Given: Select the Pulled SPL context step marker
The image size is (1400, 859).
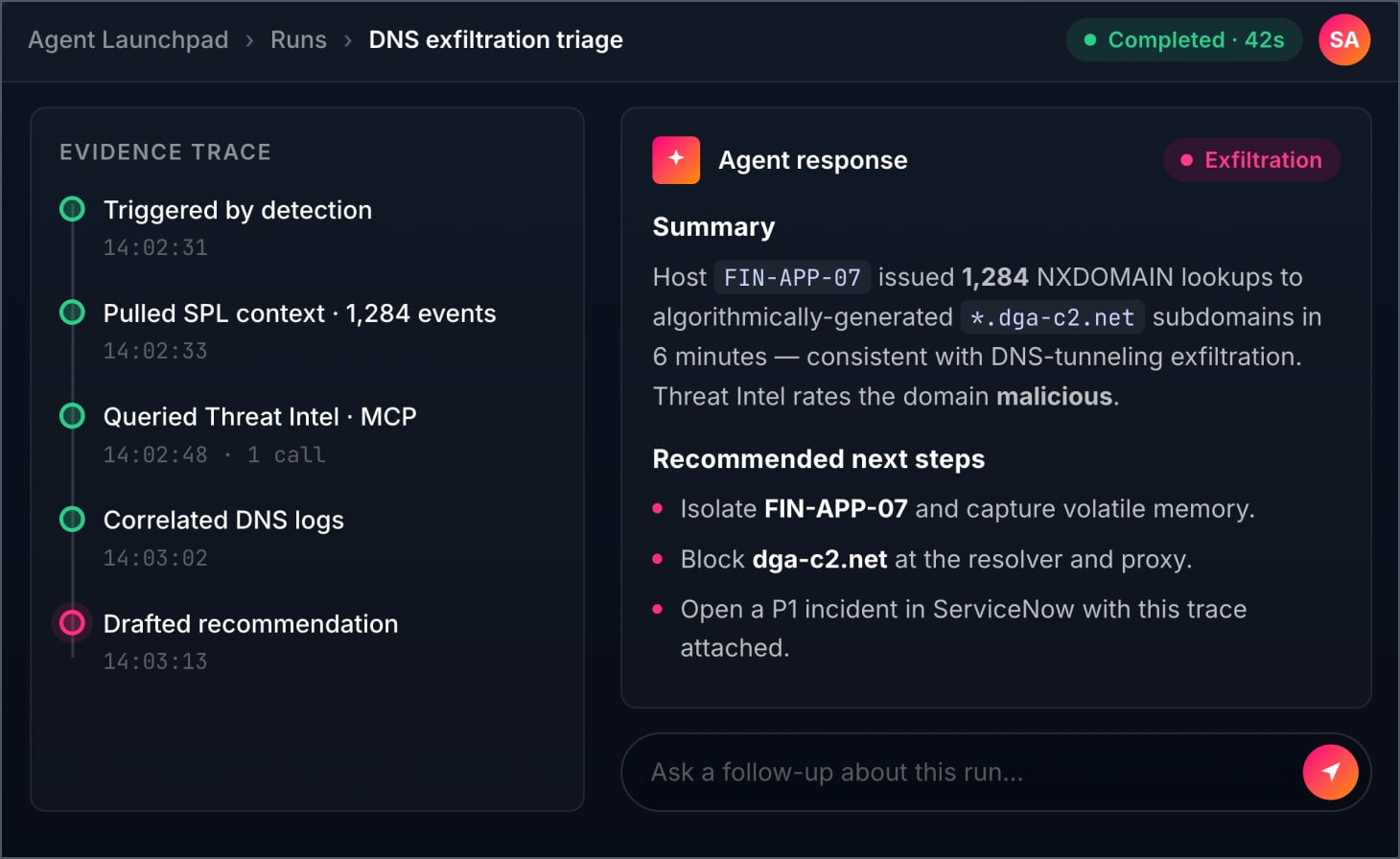Looking at the screenshot, I should coord(72,313).
